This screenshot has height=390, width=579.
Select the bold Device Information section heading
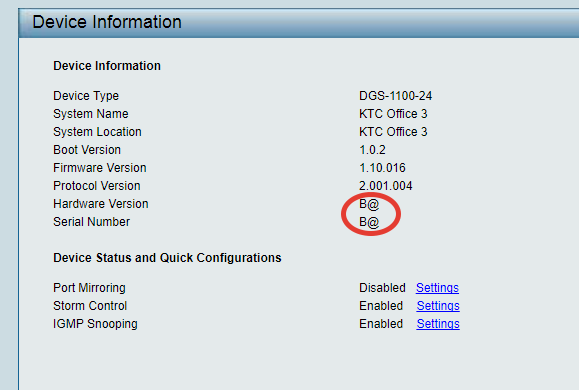tap(107, 66)
